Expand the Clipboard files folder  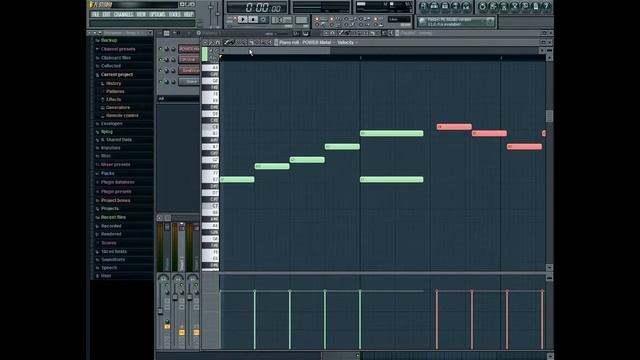(x=116, y=58)
